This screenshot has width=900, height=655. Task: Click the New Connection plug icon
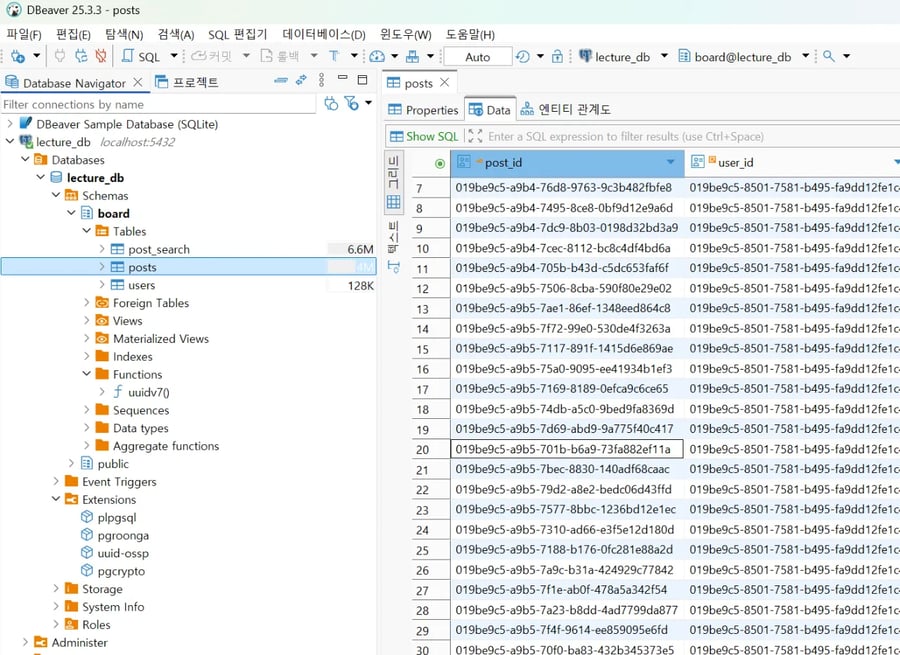pyautogui.click(x=17, y=57)
